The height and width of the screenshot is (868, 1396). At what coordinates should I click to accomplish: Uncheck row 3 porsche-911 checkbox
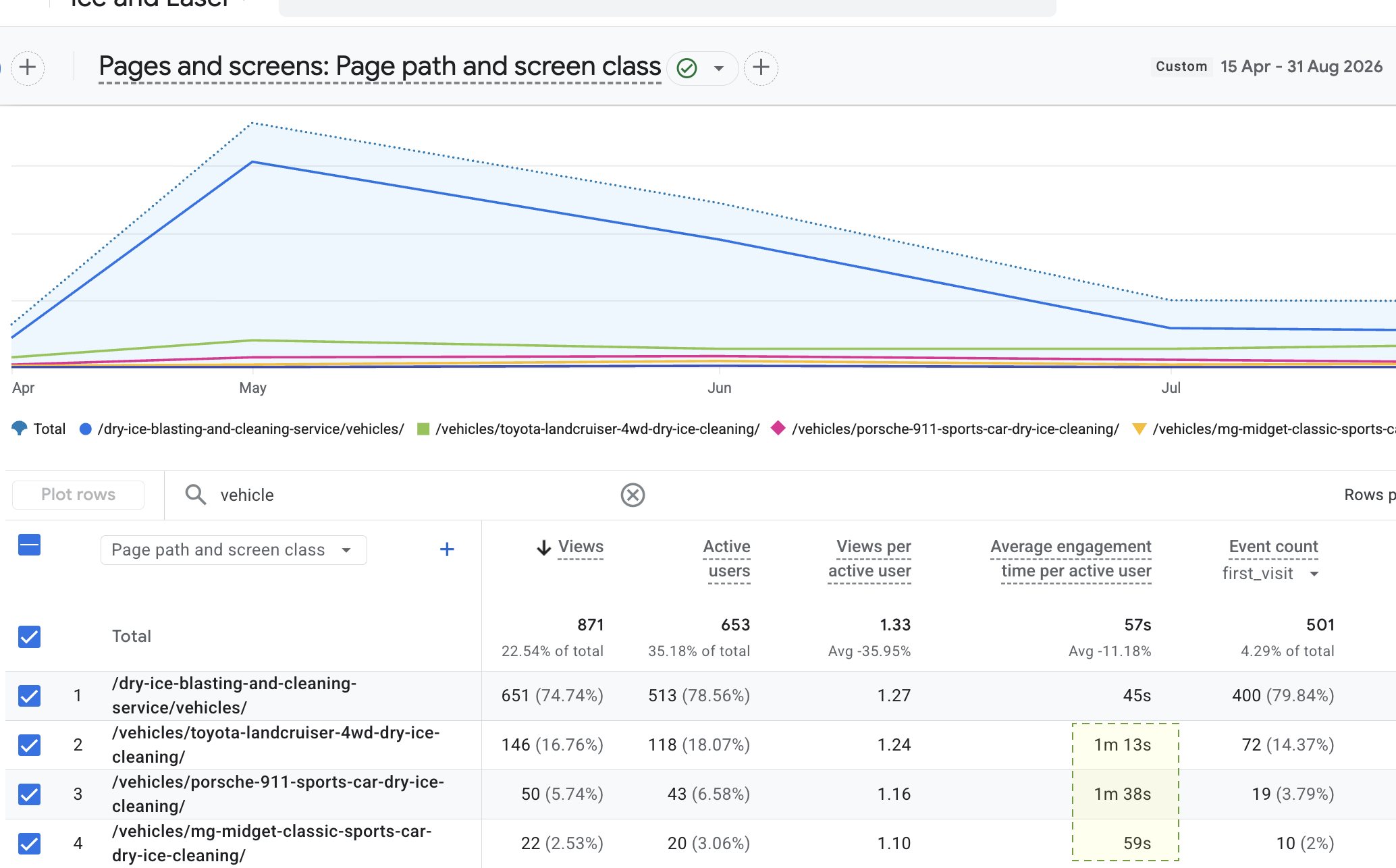point(29,794)
